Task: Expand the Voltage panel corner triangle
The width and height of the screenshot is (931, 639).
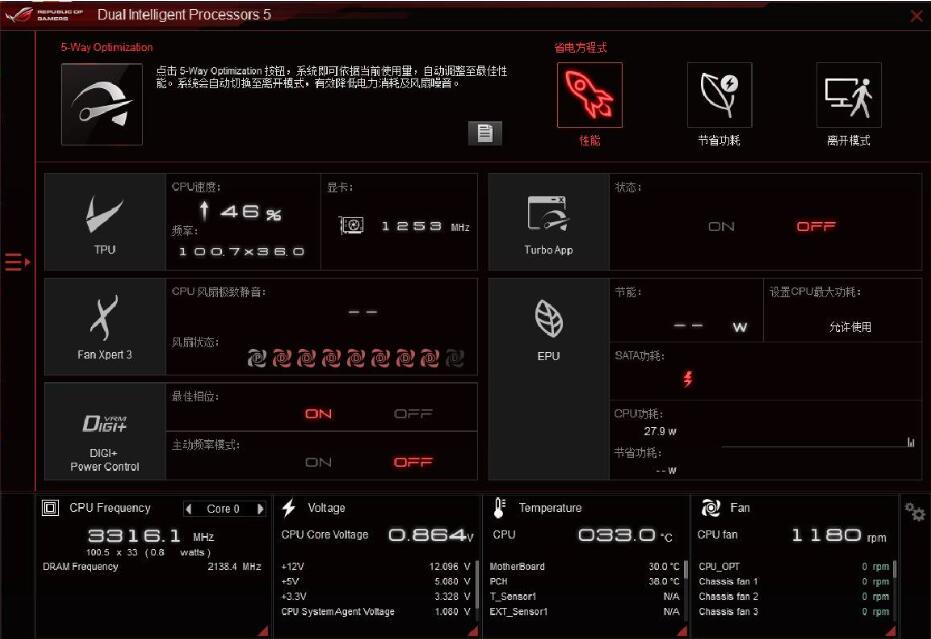Action: pos(472,631)
